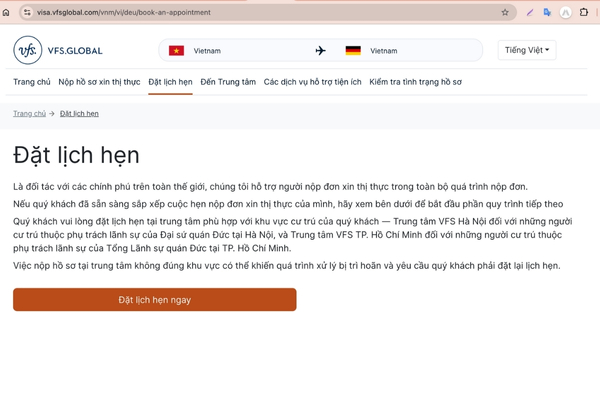Screen dimensions: 600x400
Task: Bookmark this page with the star icon
Action: pyautogui.click(x=505, y=12)
